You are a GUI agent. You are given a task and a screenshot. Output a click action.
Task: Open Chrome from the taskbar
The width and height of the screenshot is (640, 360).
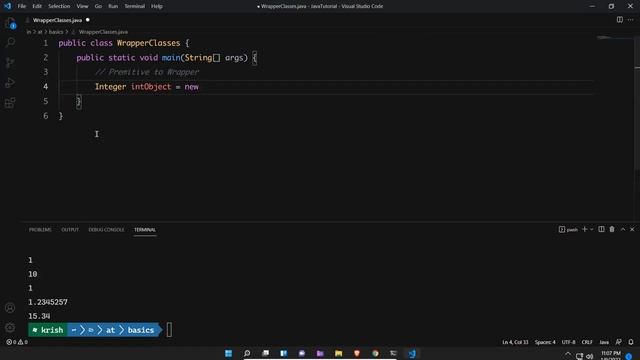tap(375, 353)
